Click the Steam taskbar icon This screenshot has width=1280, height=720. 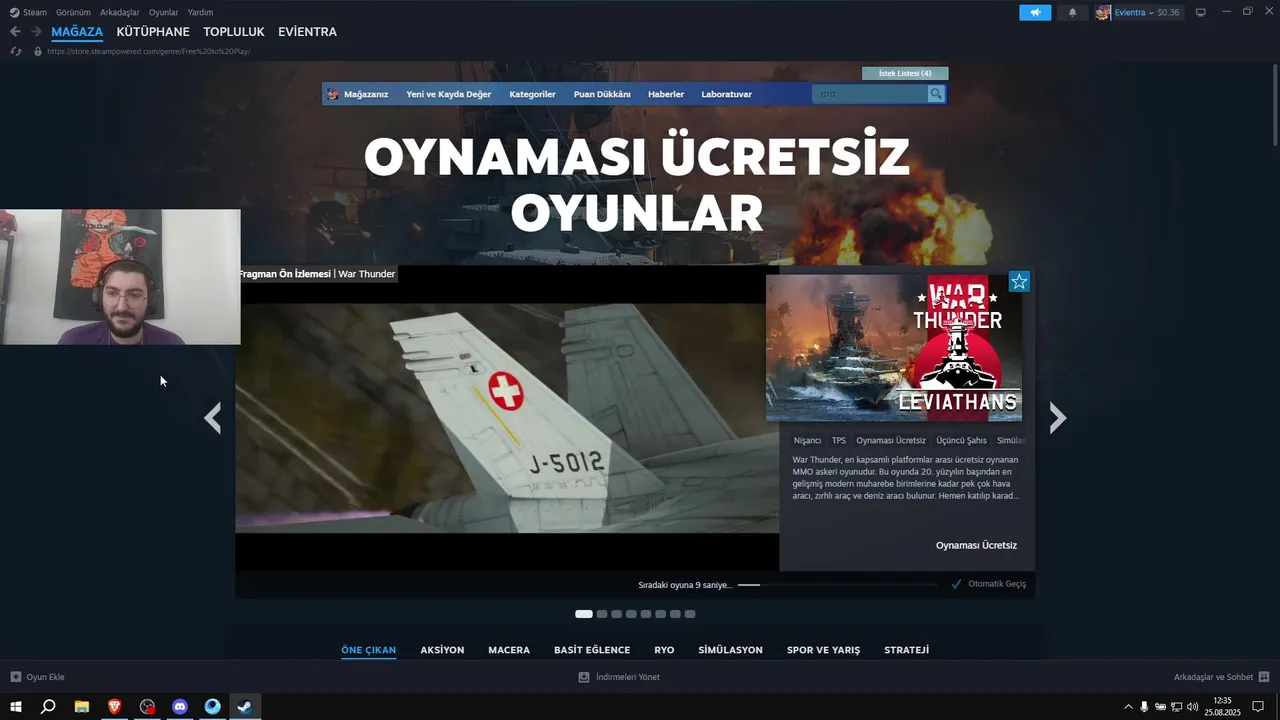pos(245,707)
